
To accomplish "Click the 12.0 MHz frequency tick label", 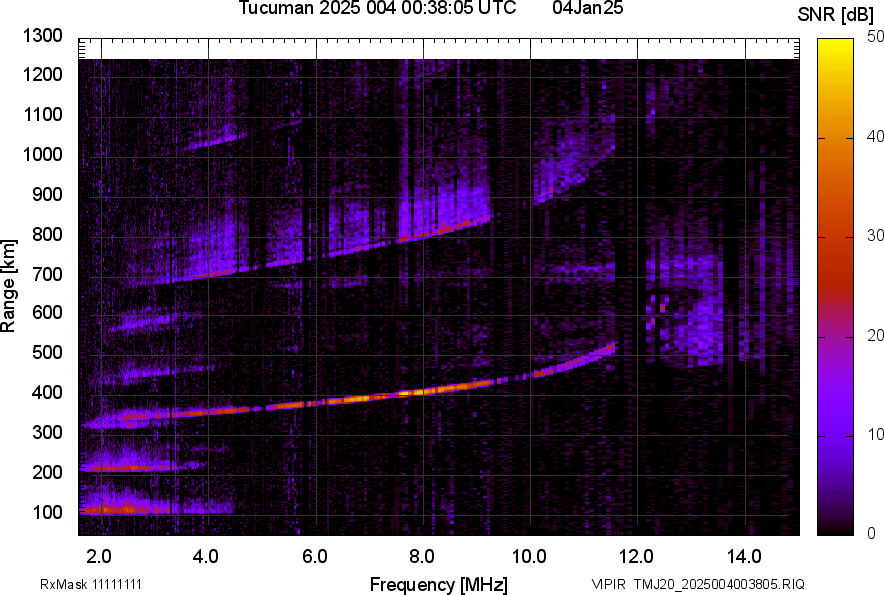I will click(637, 554).
